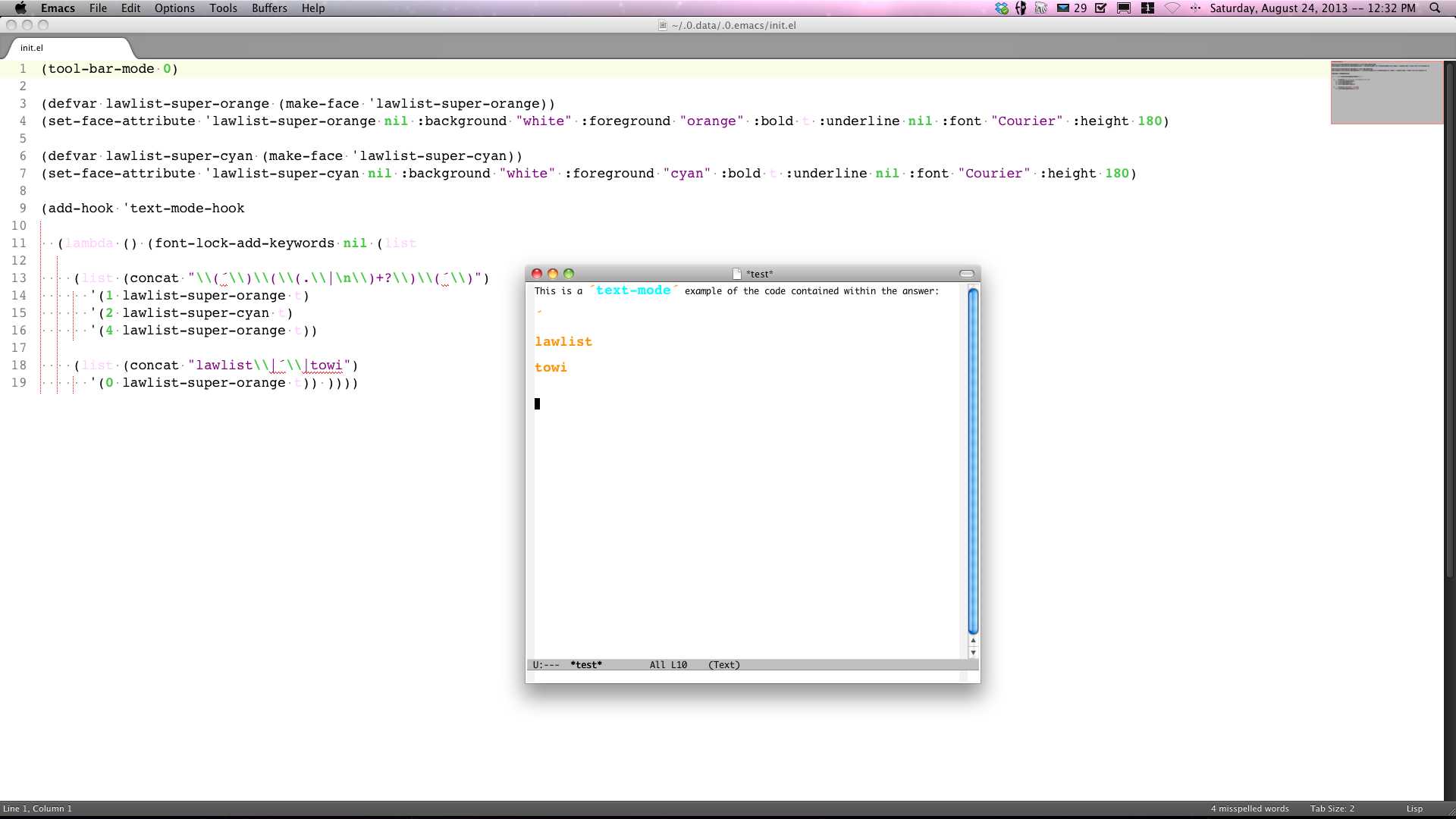
Task: Click 'Line 1, Column 1' status text
Action: pos(37,808)
